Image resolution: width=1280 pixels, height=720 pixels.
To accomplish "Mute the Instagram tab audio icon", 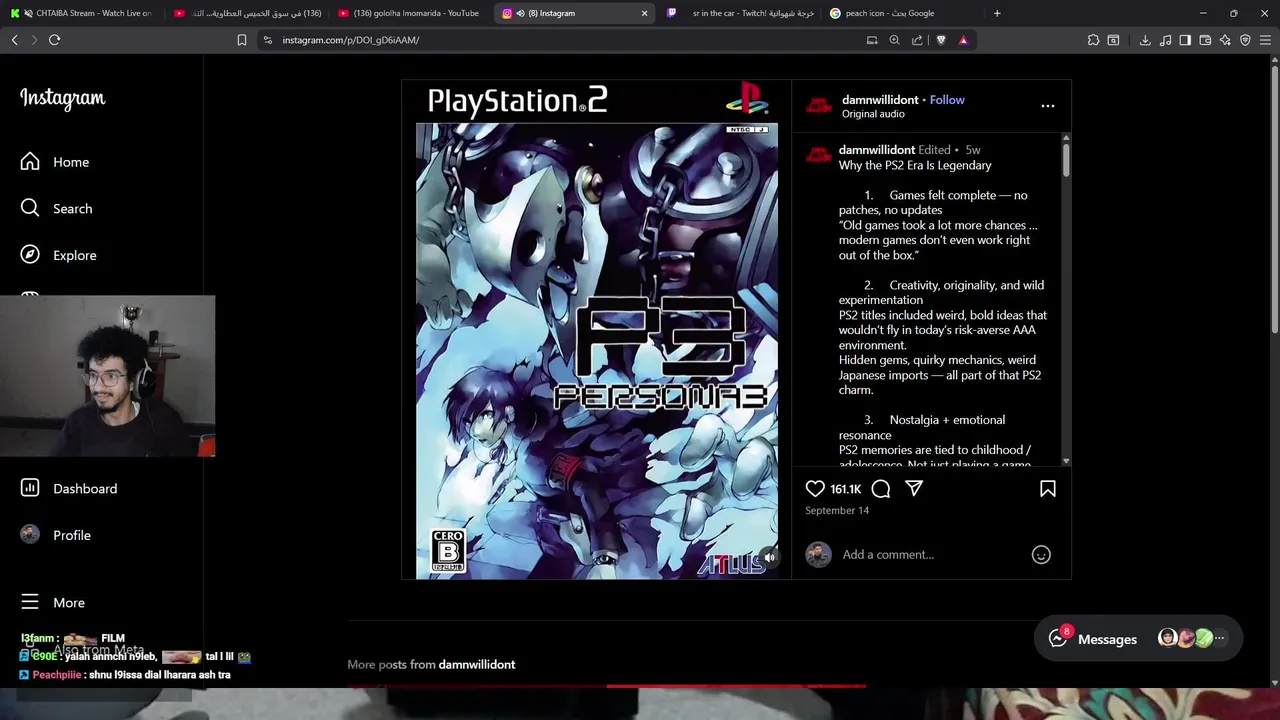I will (x=520, y=13).
